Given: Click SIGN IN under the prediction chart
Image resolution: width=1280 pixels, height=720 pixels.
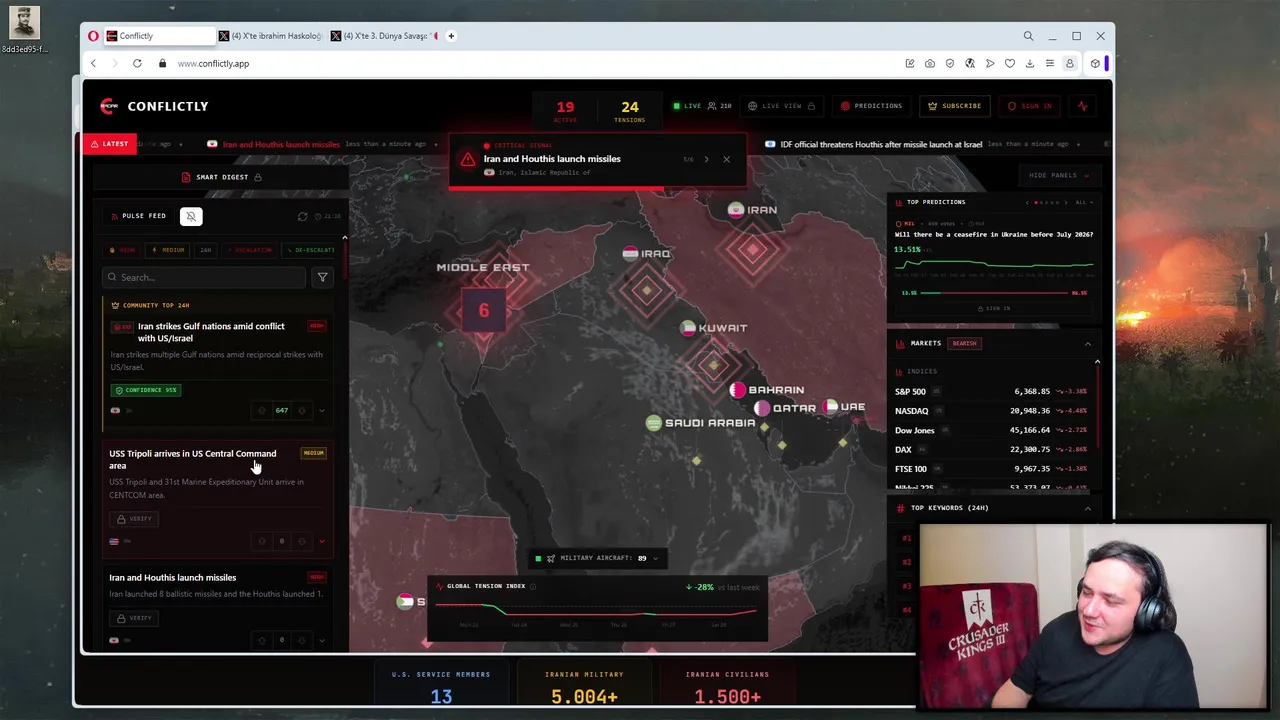Looking at the screenshot, I should pos(993,308).
